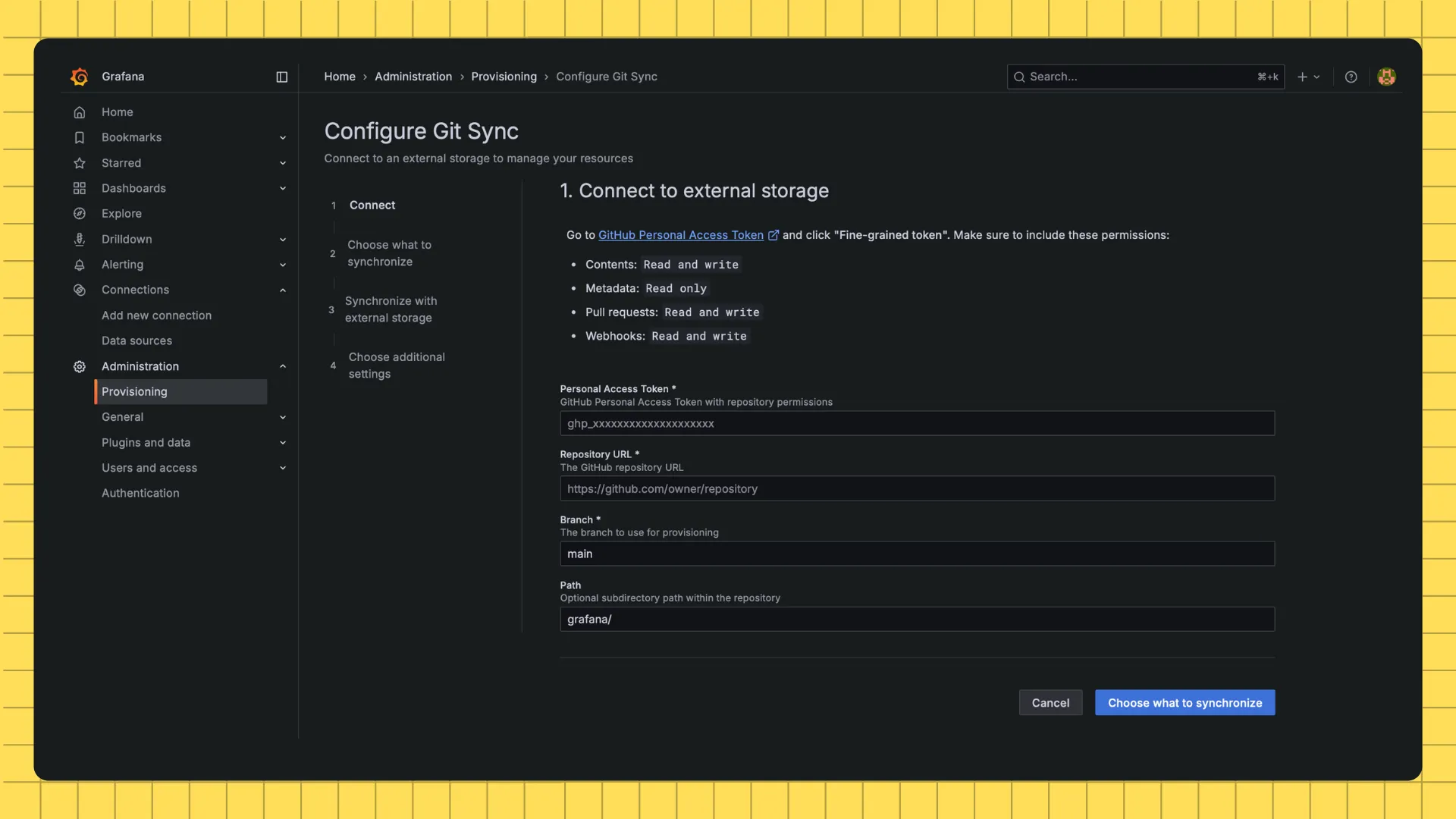
Task: Click the Connections icon in sidebar
Action: (x=79, y=290)
